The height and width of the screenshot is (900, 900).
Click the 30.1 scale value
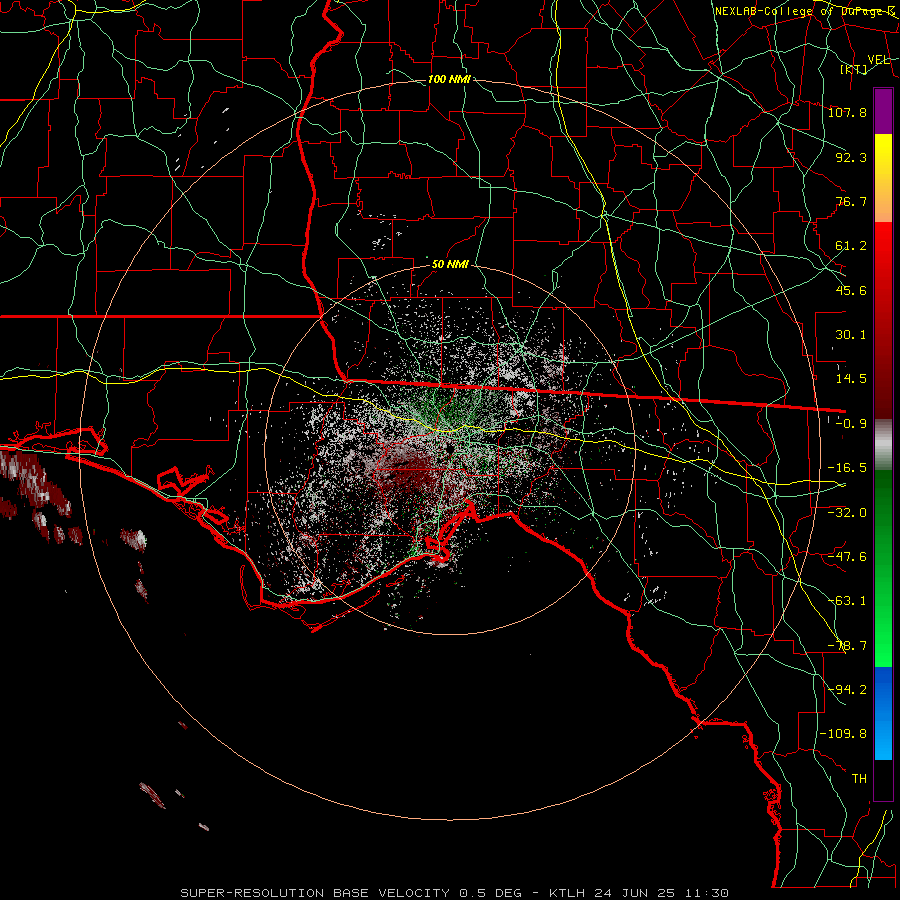click(851, 335)
